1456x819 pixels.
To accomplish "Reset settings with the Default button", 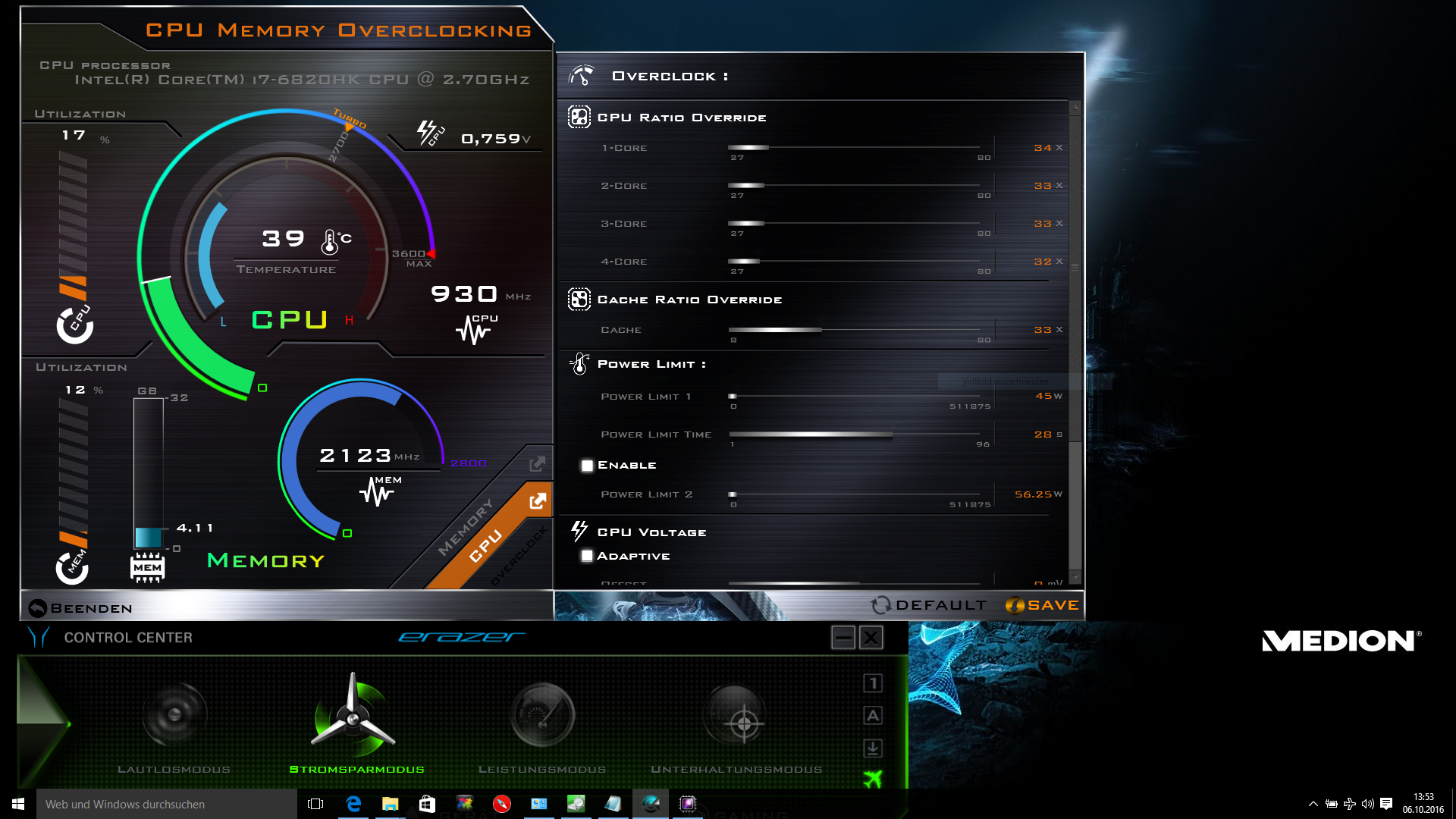I will pos(930,605).
